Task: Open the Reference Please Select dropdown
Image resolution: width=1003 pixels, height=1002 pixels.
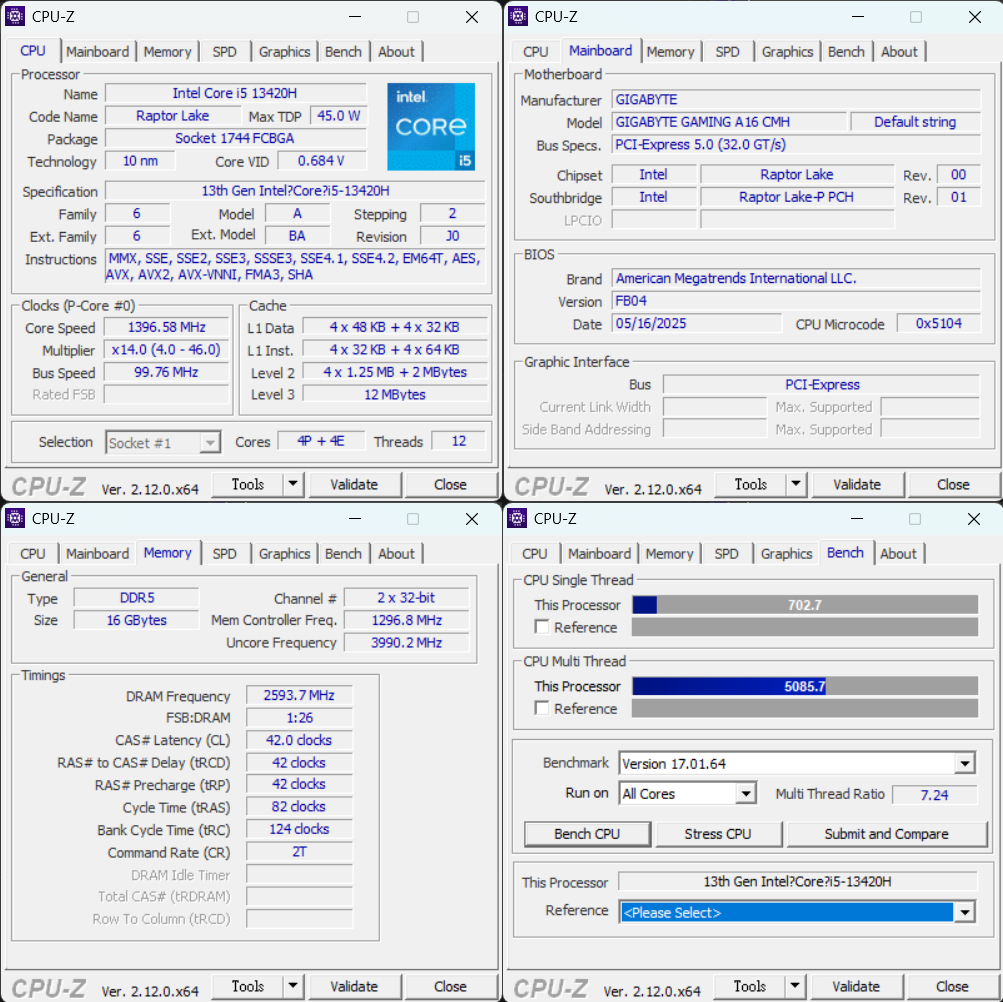Action: (x=964, y=912)
